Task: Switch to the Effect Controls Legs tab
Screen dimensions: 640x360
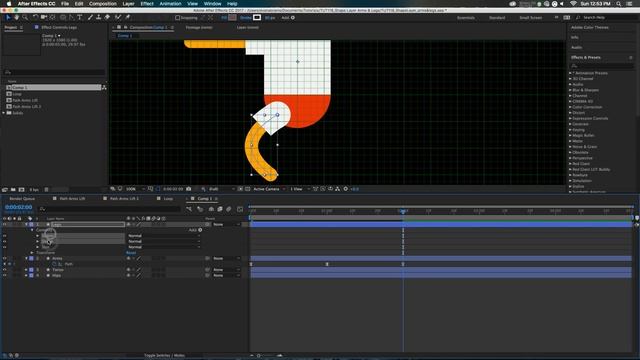Action: point(59,27)
